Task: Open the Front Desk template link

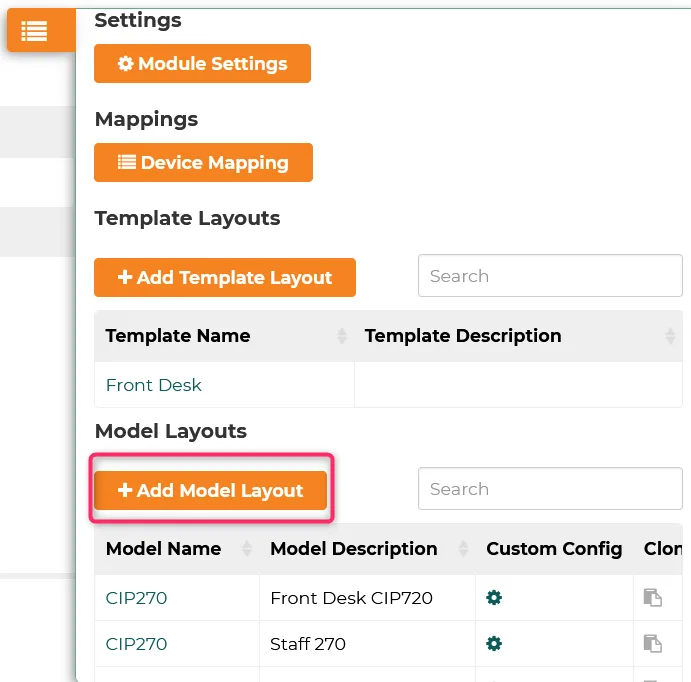Action: pos(153,385)
